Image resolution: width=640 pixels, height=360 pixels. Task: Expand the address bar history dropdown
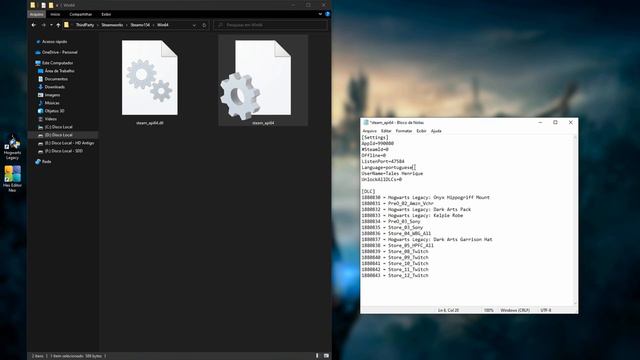click(x=194, y=25)
